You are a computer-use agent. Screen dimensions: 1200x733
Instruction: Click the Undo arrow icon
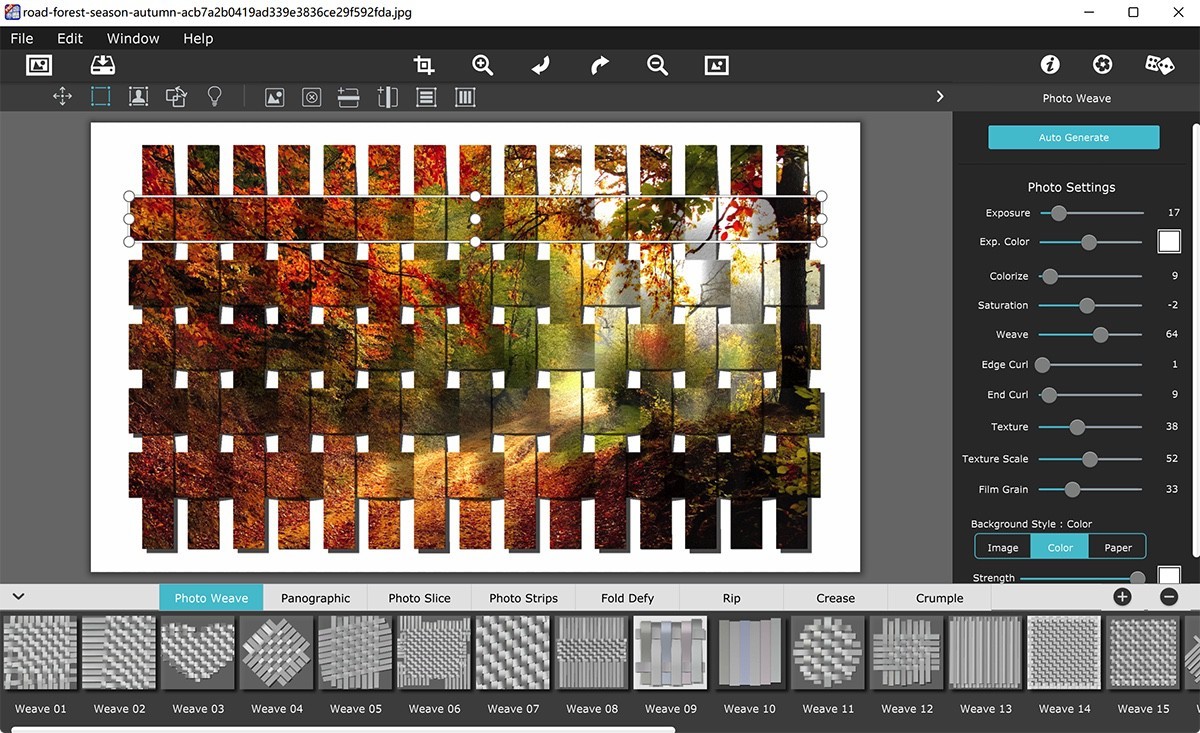[x=540, y=64]
